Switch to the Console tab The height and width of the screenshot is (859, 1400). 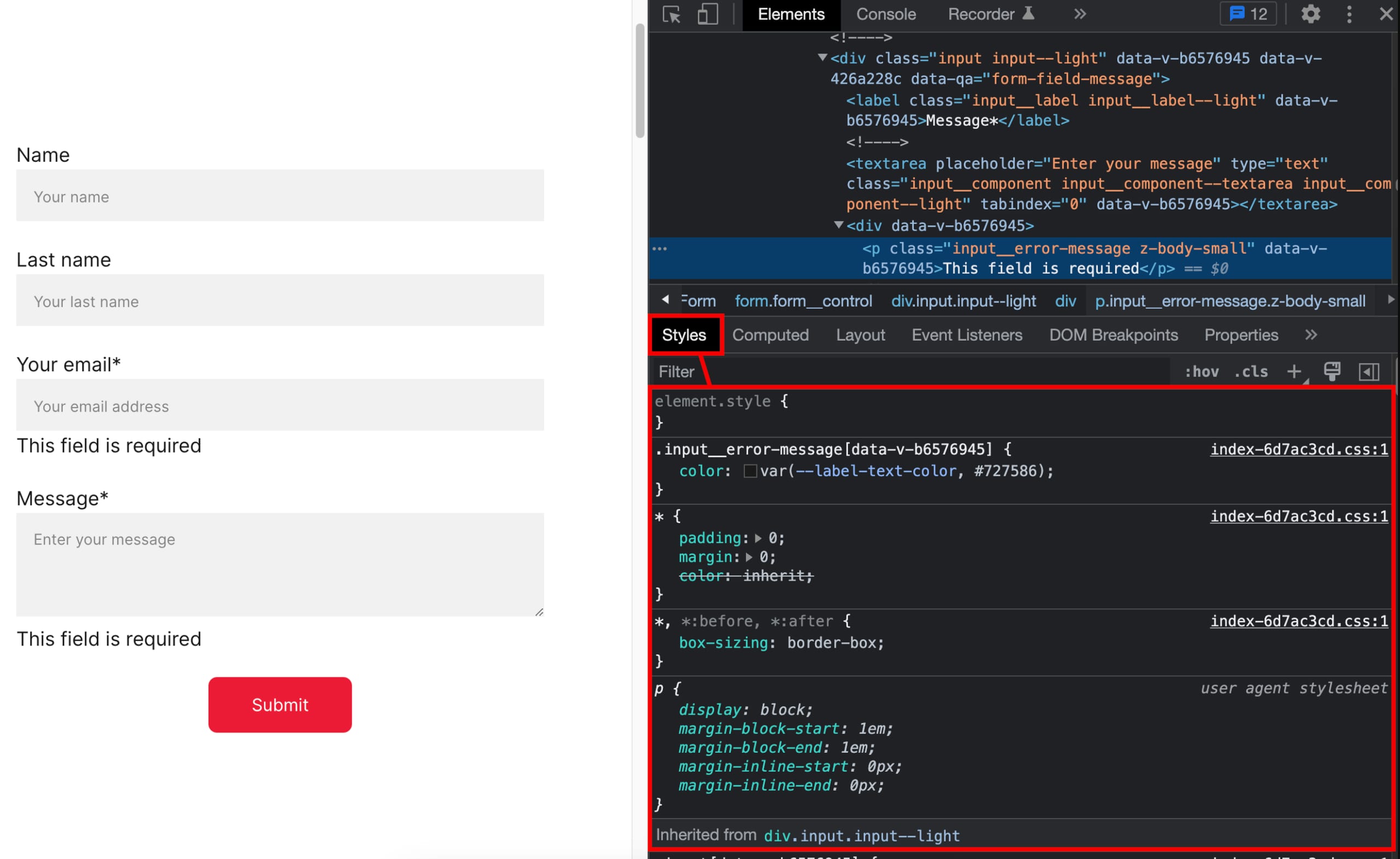click(x=885, y=14)
